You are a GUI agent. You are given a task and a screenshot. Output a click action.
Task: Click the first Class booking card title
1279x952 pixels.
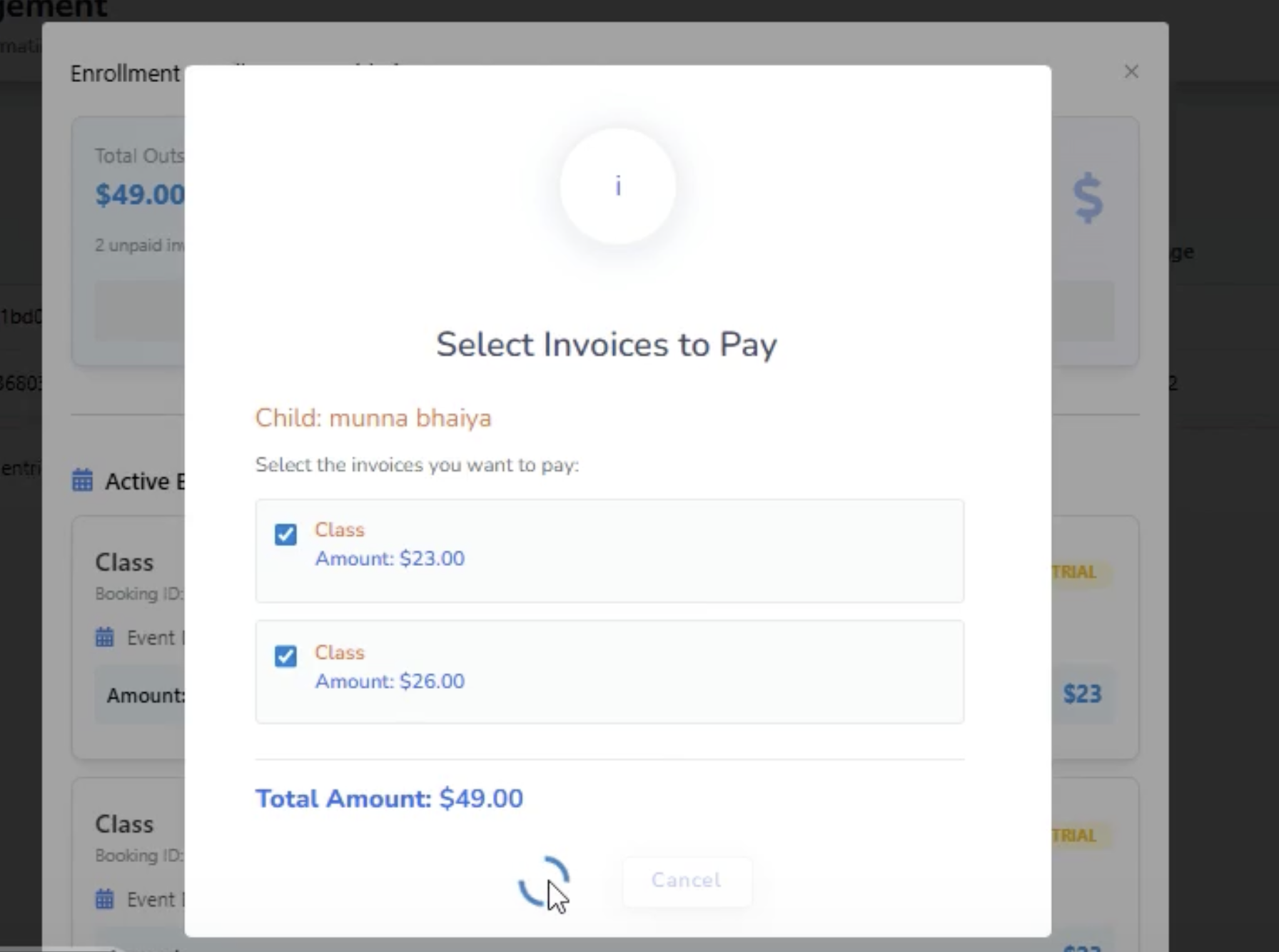125,562
